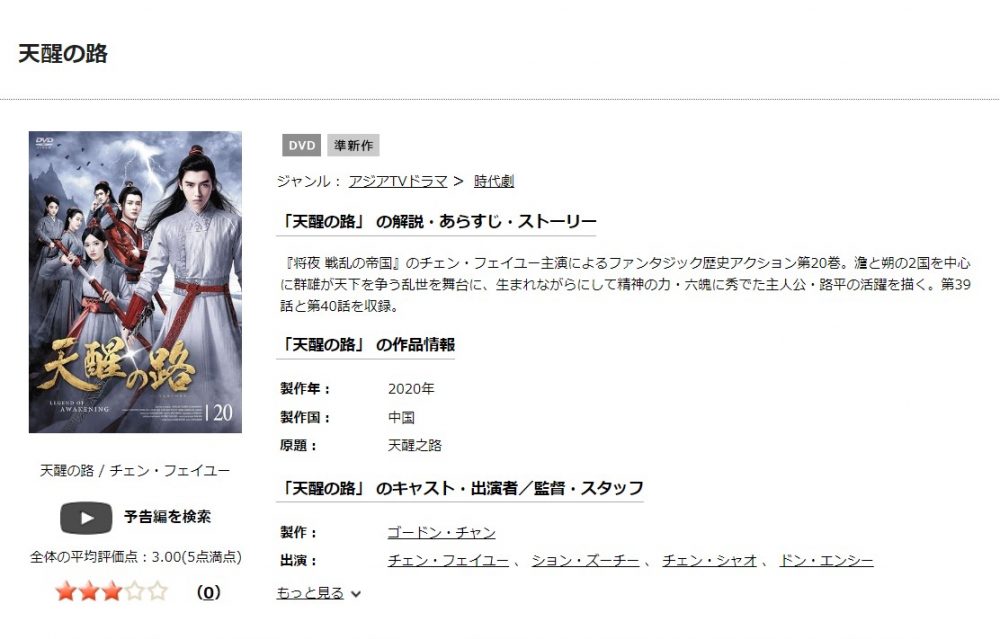Open producer ゴードン・チャン link
The height and width of the screenshot is (639, 1000).
[441, 532]
